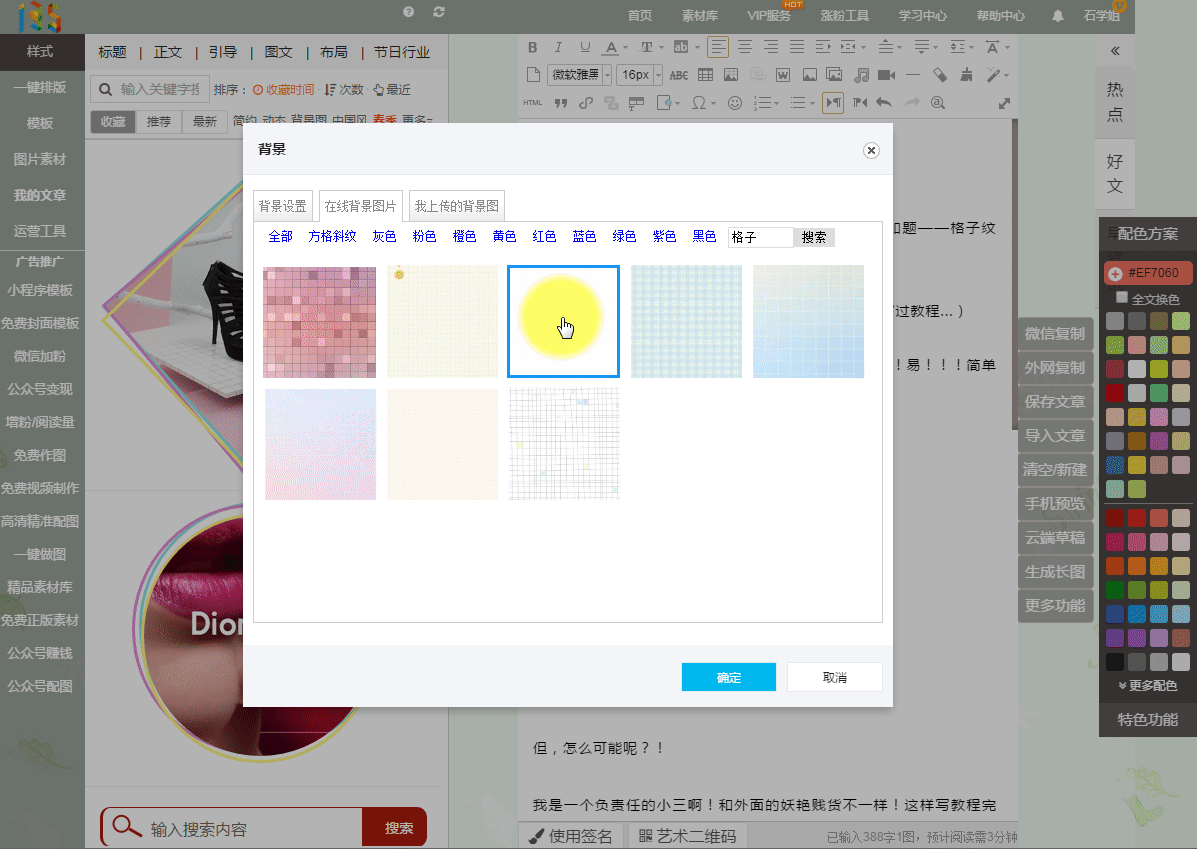Toggle left text alignment button
The width and height of the screenshot is (1197, 849).
click(718, 47)
